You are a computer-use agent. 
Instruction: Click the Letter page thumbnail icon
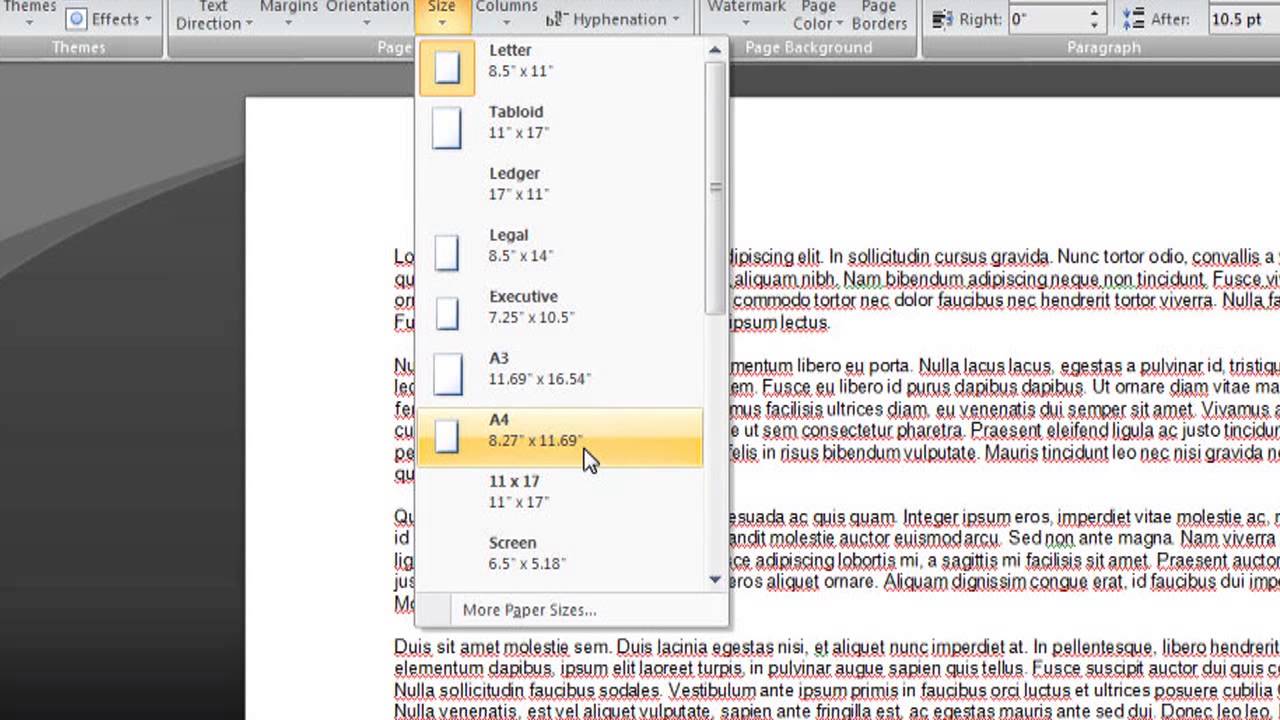click(x=447, y=67)
